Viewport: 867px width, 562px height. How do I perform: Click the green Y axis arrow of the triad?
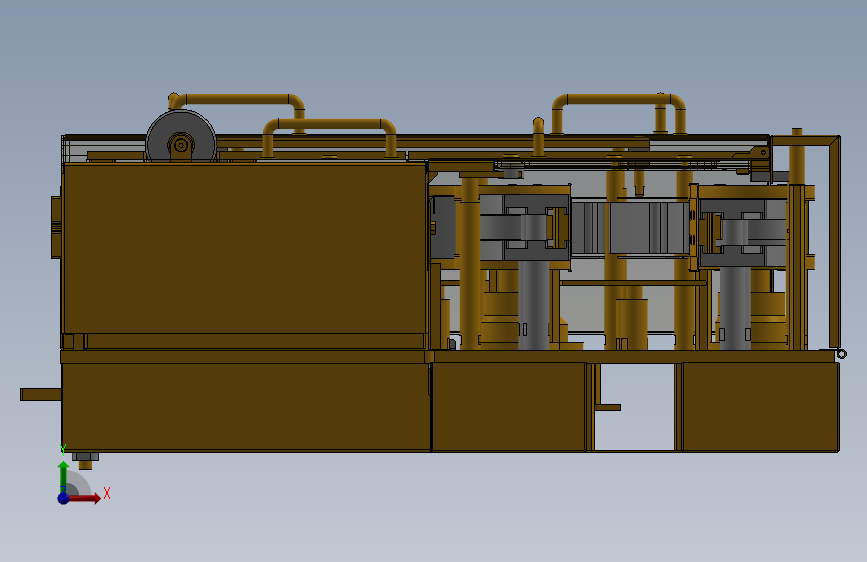(x=64, y=476)
